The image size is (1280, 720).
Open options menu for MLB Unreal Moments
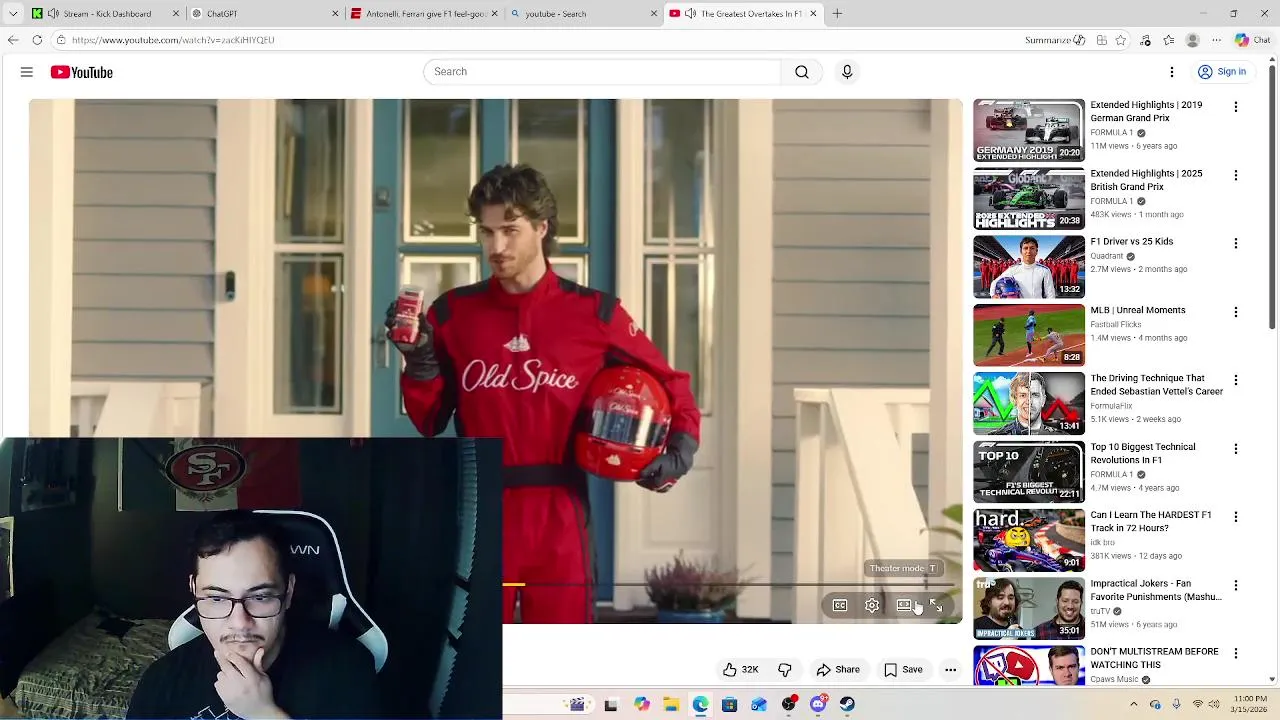coord(1236,312)
